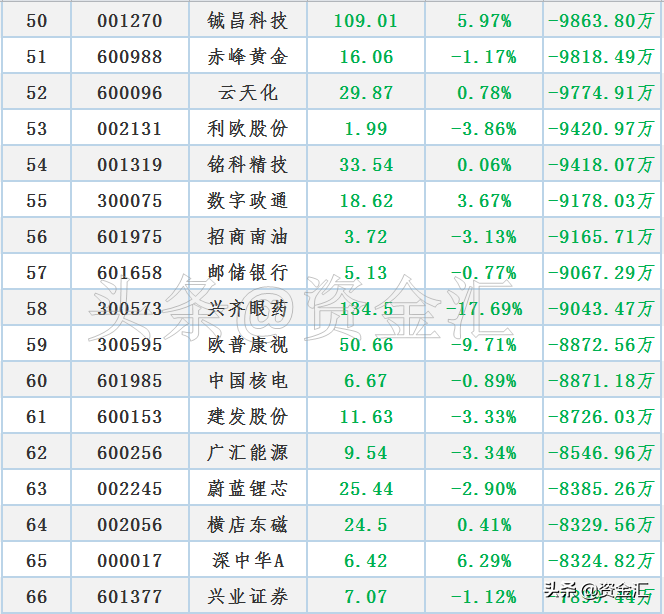This screenshot has width=664, height=614.
Task: Click stock name 兴齐眼药
Action: click(247, 309)
